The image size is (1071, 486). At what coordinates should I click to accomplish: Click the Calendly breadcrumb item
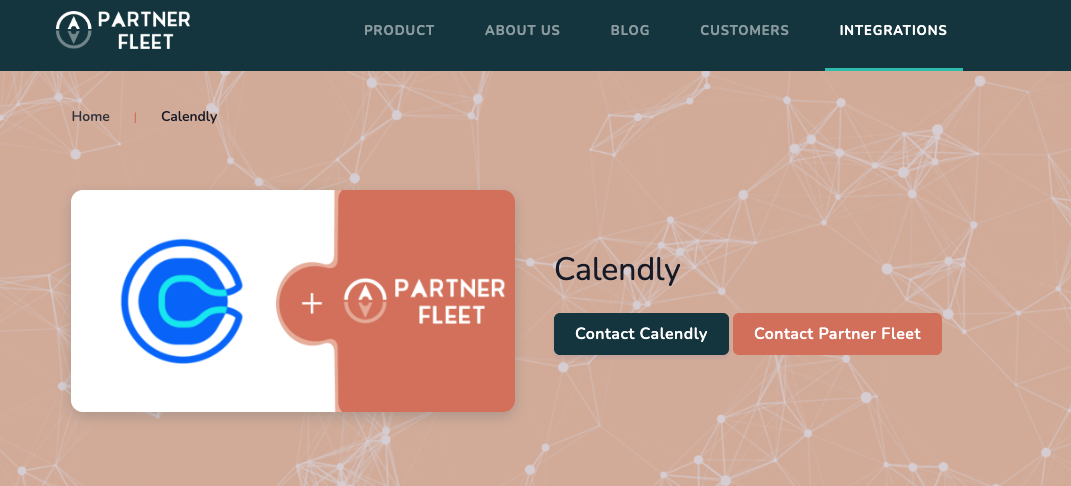189,116
